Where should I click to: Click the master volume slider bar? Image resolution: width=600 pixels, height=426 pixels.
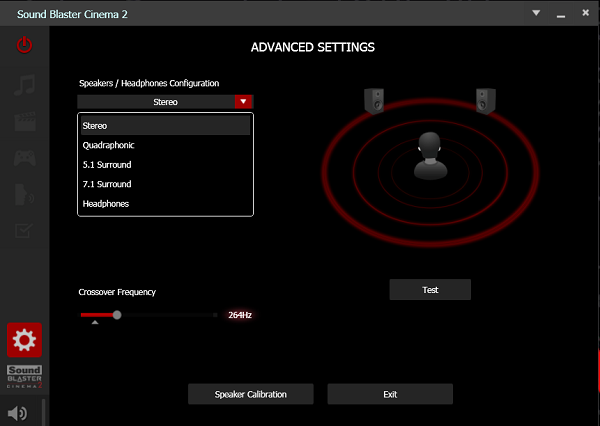pos(44,412)
